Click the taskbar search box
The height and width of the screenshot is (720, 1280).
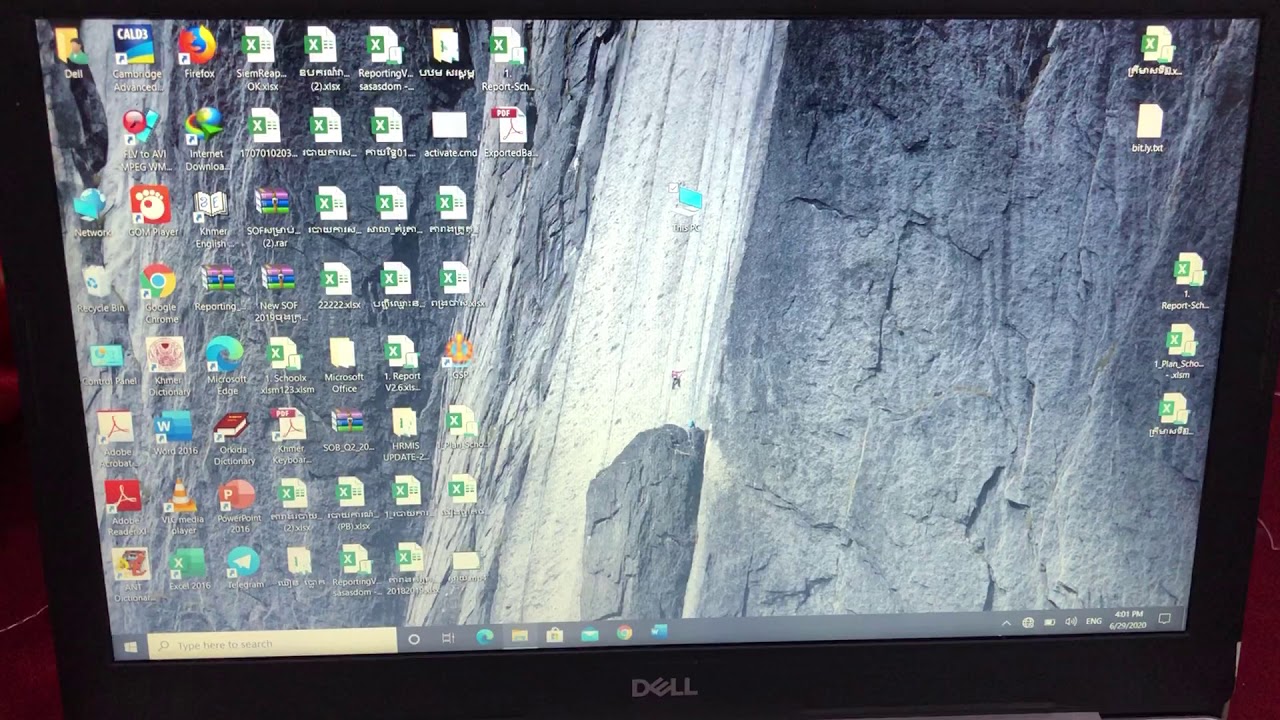tap(272, 644)
